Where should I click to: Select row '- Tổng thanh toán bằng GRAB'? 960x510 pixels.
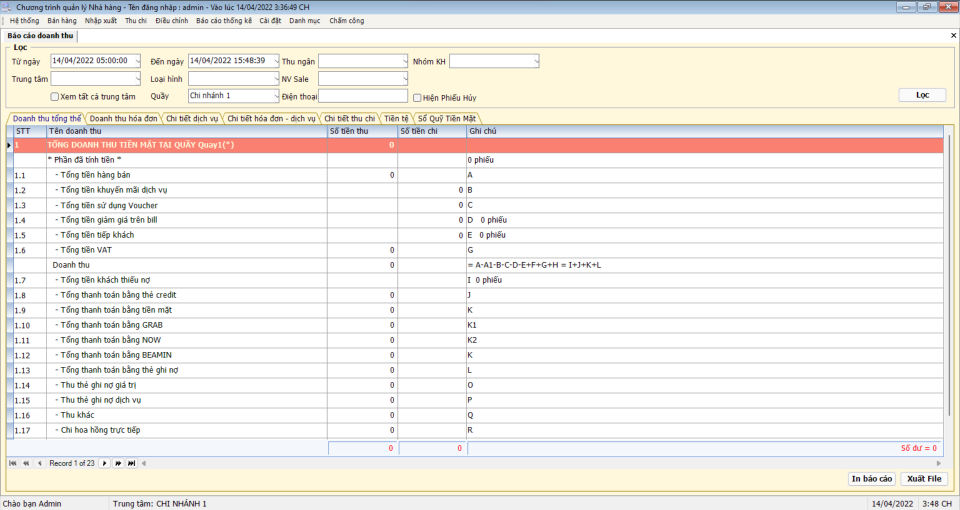(x=478, y=325)
